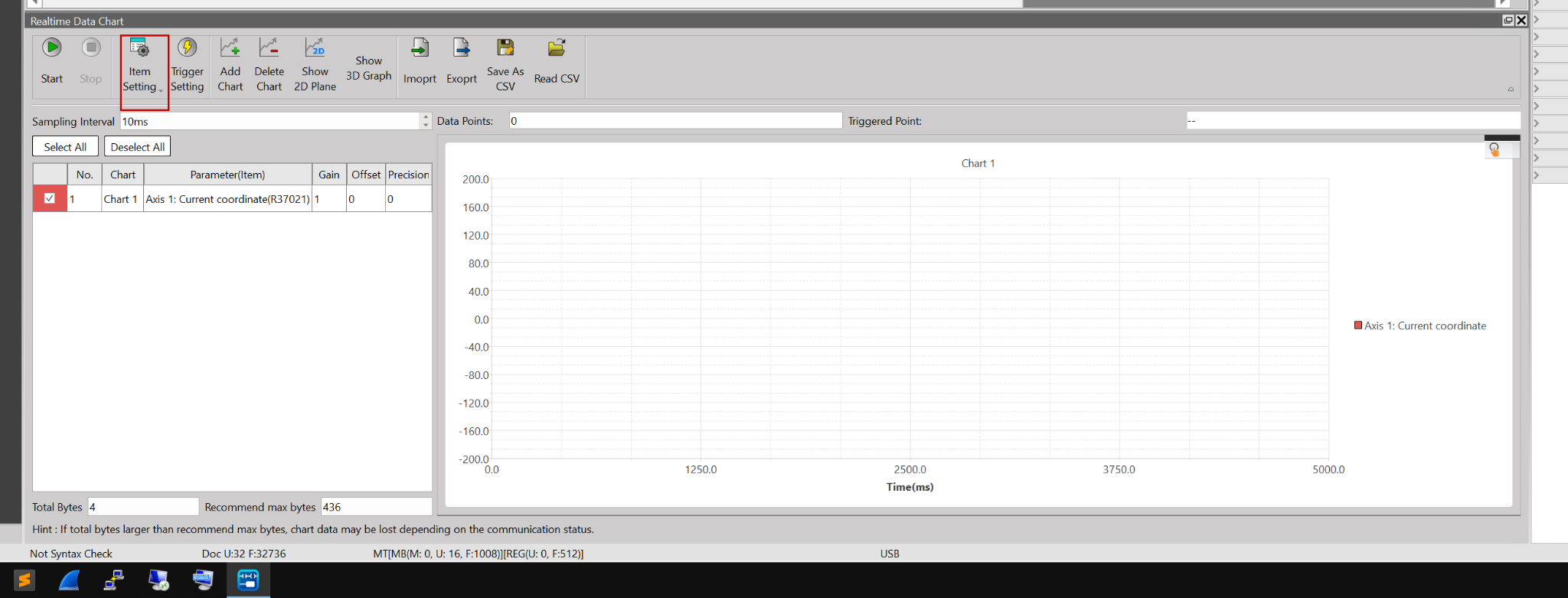
Task: Start realtime data chart sampling
Action: click(52, 60)
